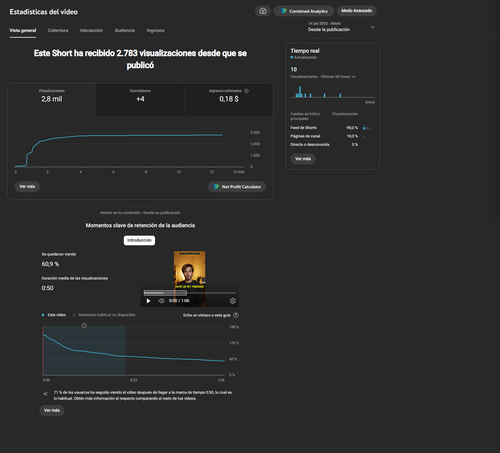Click Ver más in Tiempo real card

pyautogui.click(x=303, y=159)
